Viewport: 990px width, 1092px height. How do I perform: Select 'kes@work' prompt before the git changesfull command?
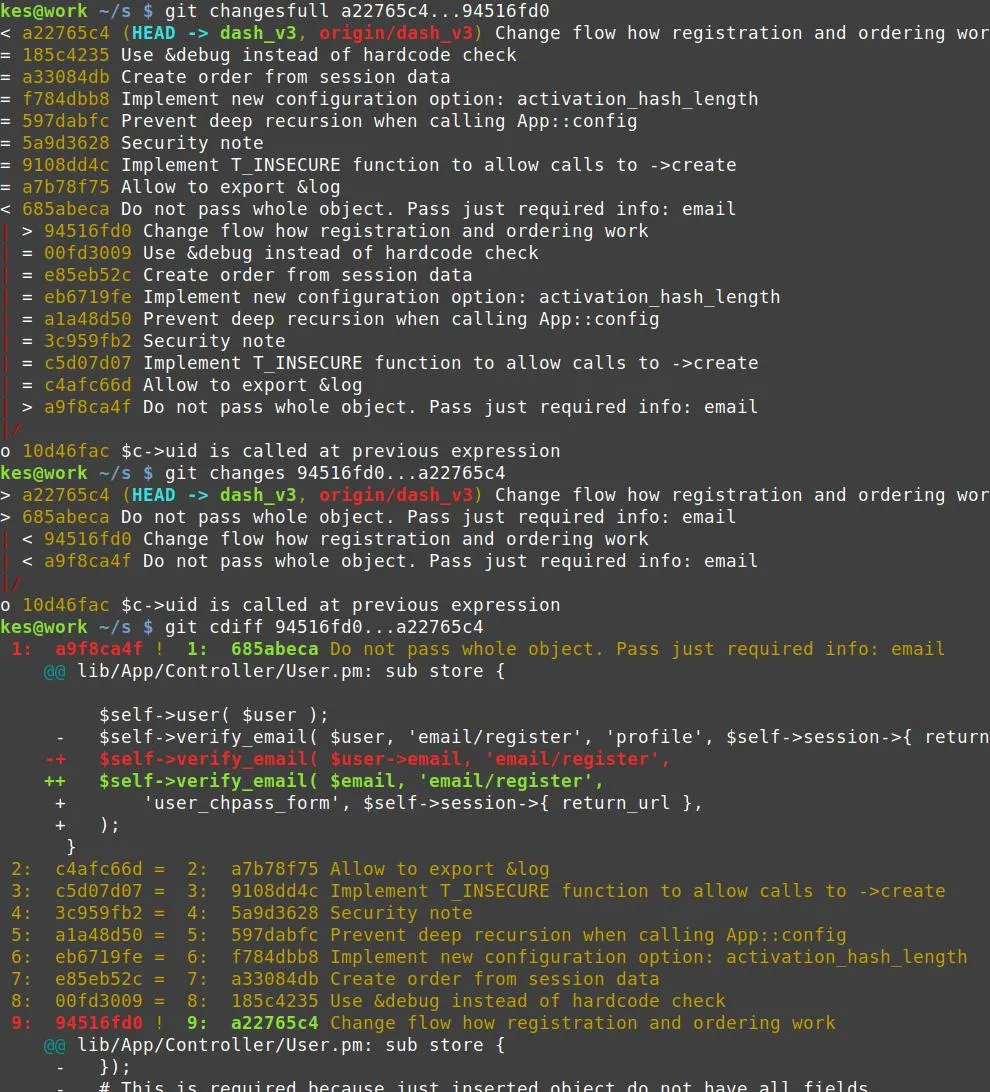pyautogui.click(x=44, y=11)
